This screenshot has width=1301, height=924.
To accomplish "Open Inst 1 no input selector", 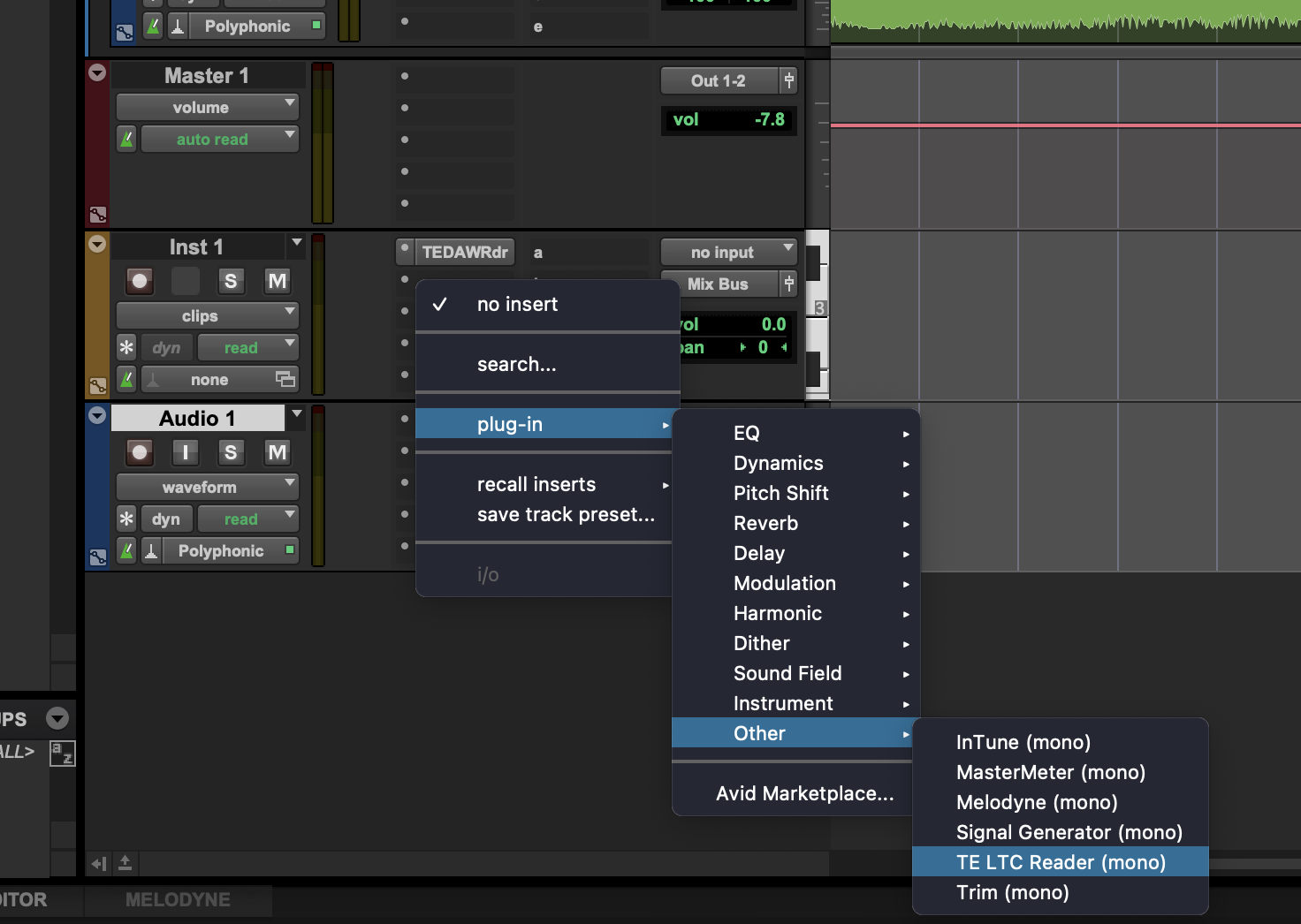I will (728, 252).
